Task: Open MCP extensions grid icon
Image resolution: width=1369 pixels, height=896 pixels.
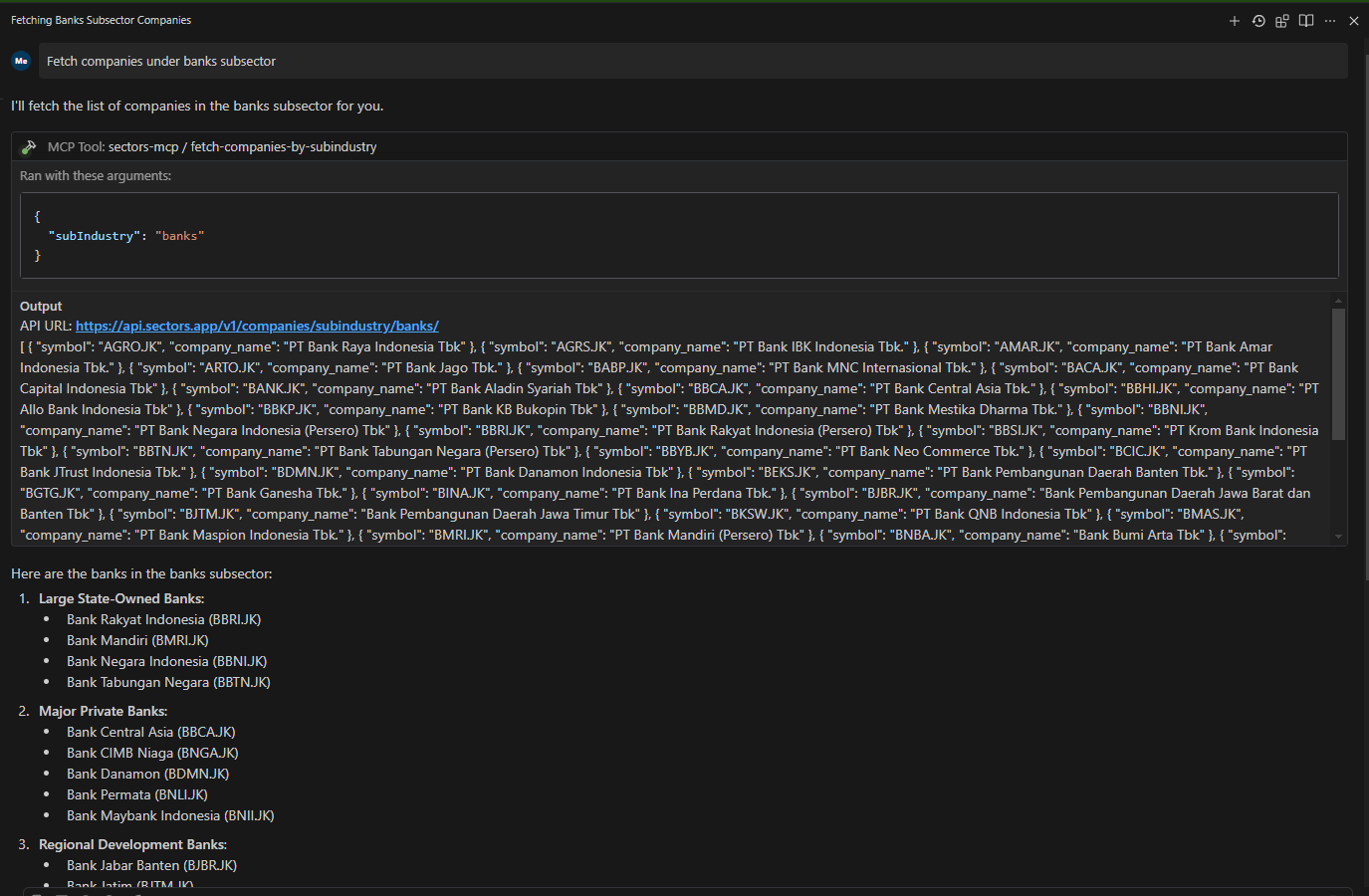Action: tap(1282, 21)
